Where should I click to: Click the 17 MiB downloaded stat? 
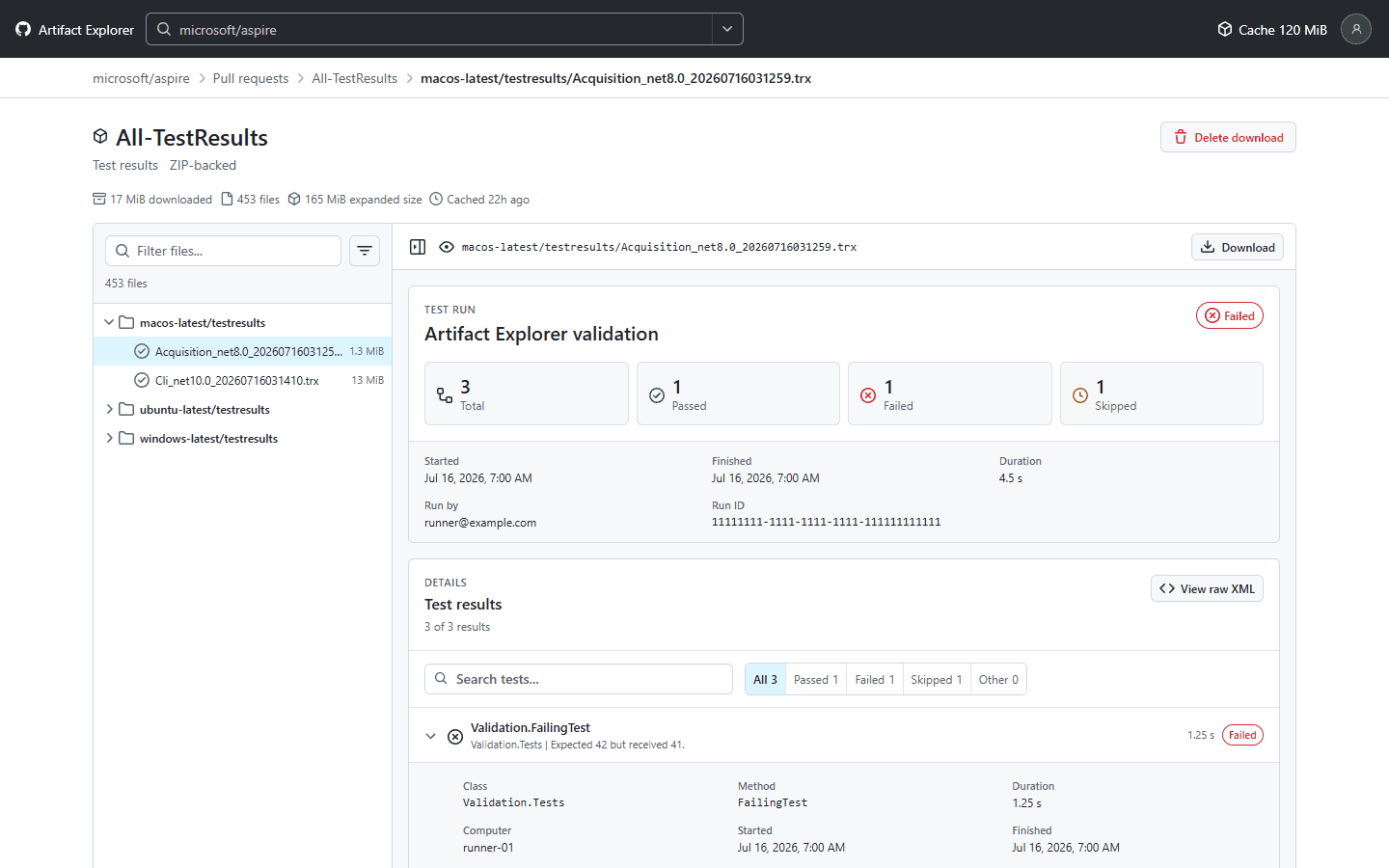pos(152,200)
